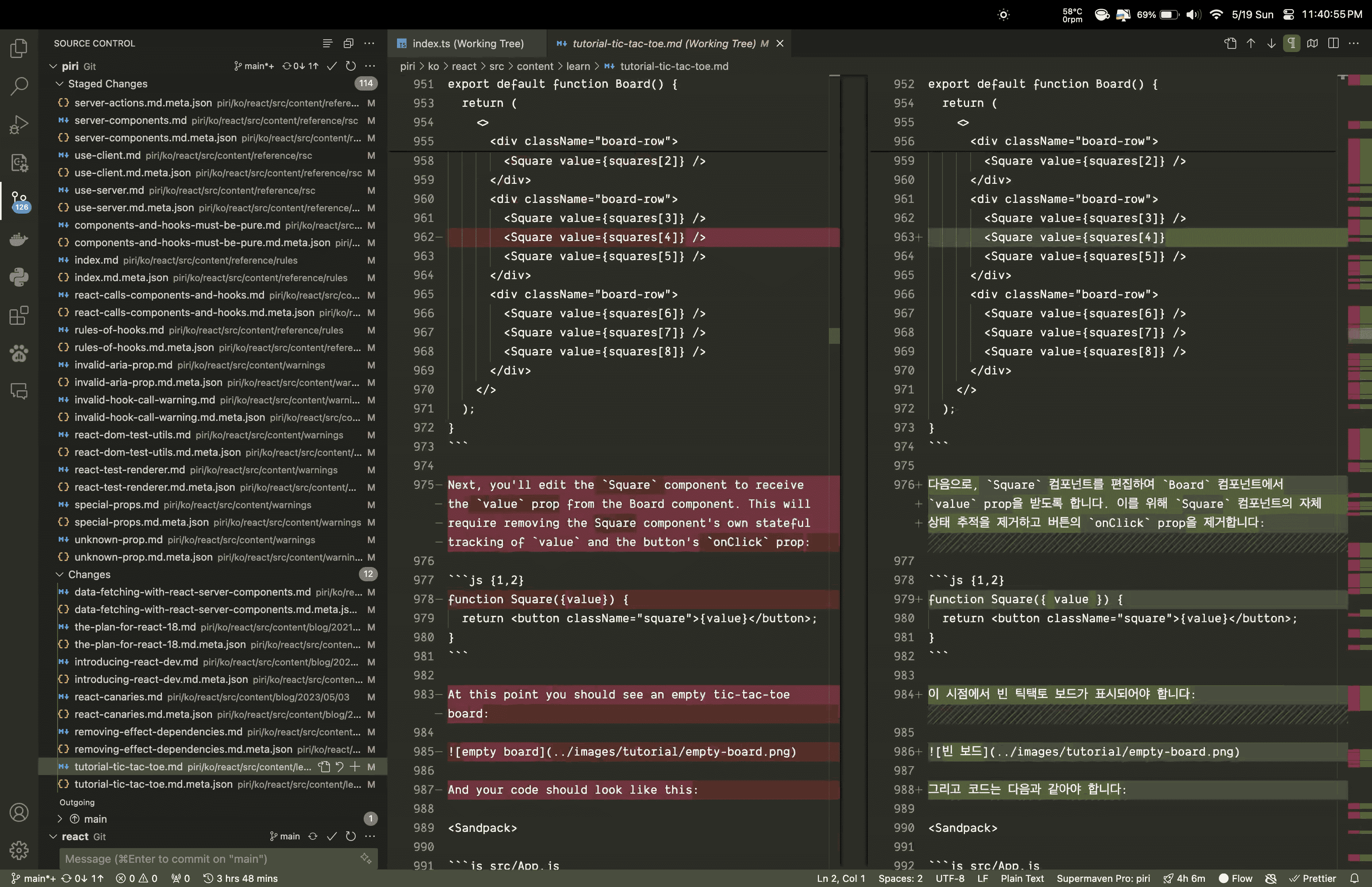Open the Docker view icon
Screen dimensions: 1372x887
pyautogui.click(x=19, y=239)
